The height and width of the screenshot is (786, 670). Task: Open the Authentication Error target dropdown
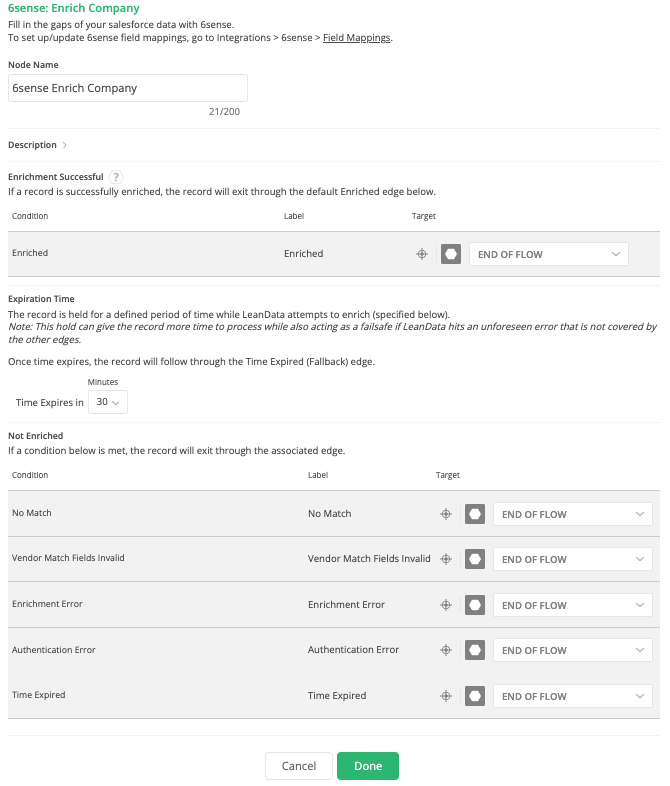pos(573,650)
